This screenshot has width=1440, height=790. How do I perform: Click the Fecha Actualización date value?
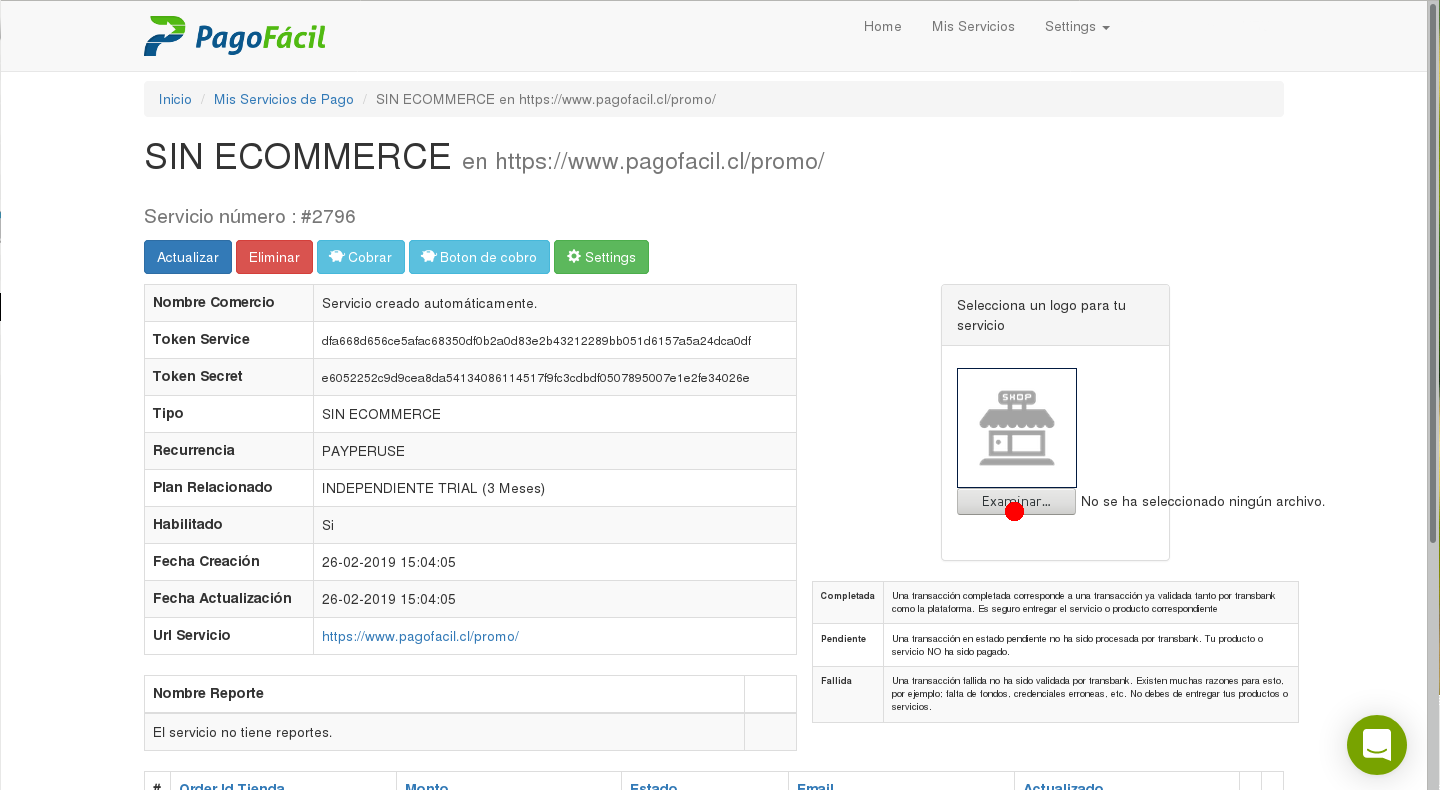point(389,599)
